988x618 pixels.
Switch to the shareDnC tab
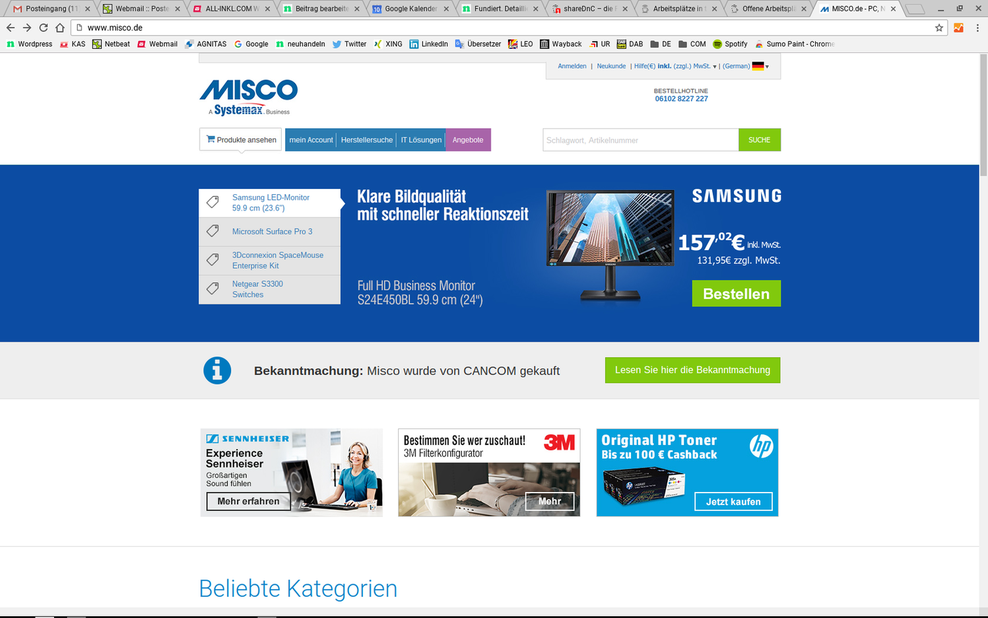pyautogui.click(x=590, y=9)
